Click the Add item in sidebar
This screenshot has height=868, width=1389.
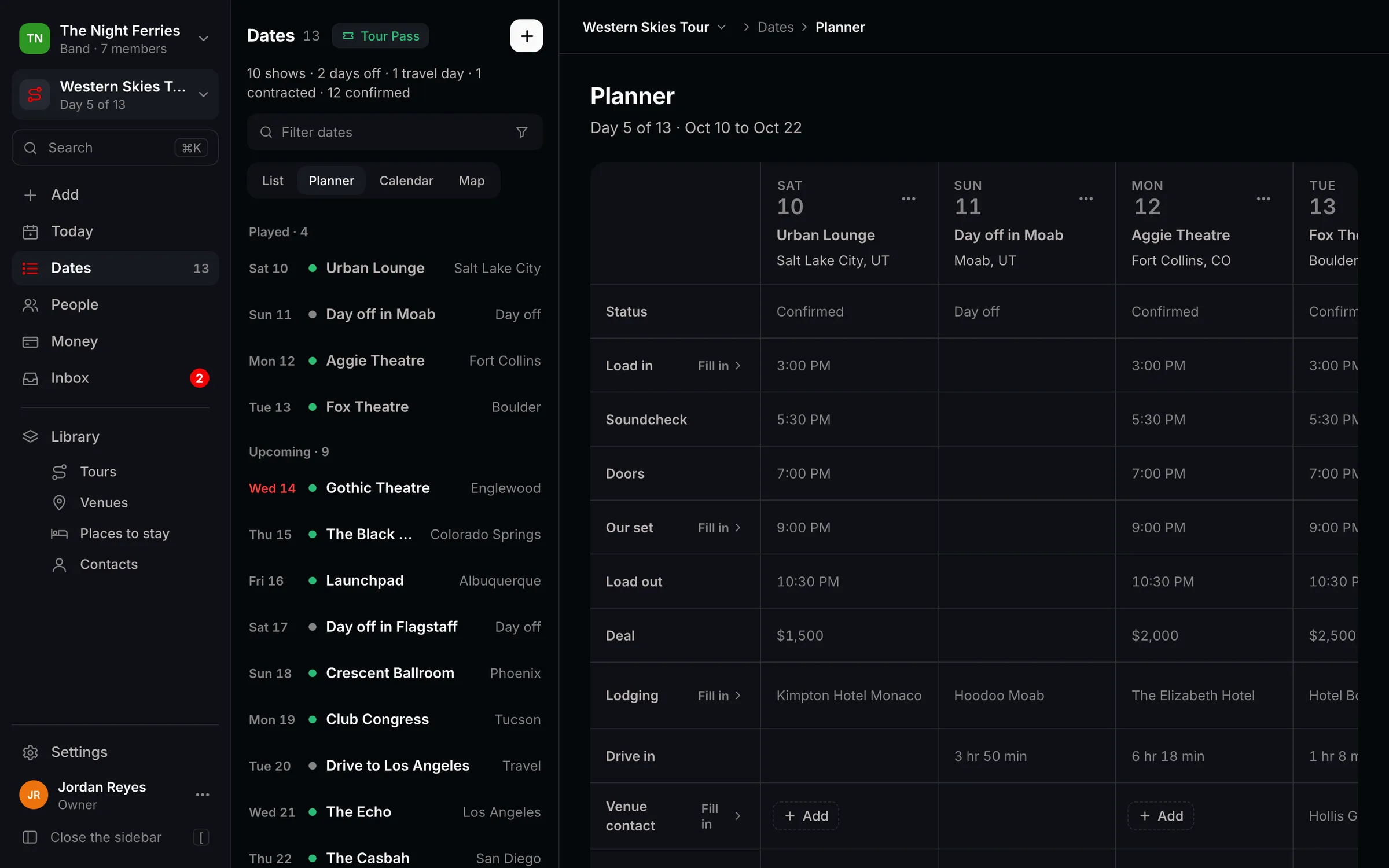(x=115, y=194)
